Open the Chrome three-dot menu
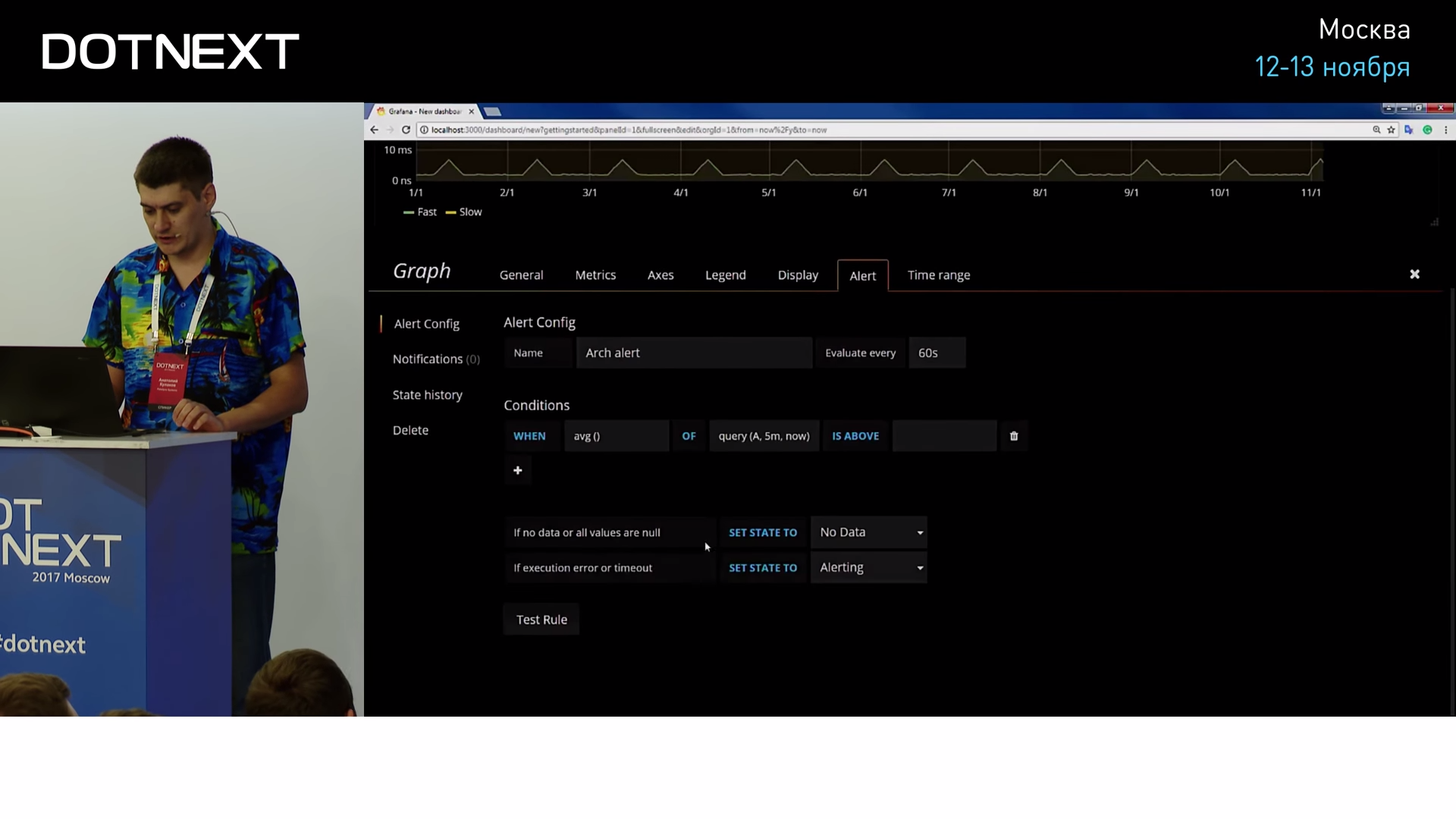Screen dimensions: 1456x819 tap(1445, 130)
